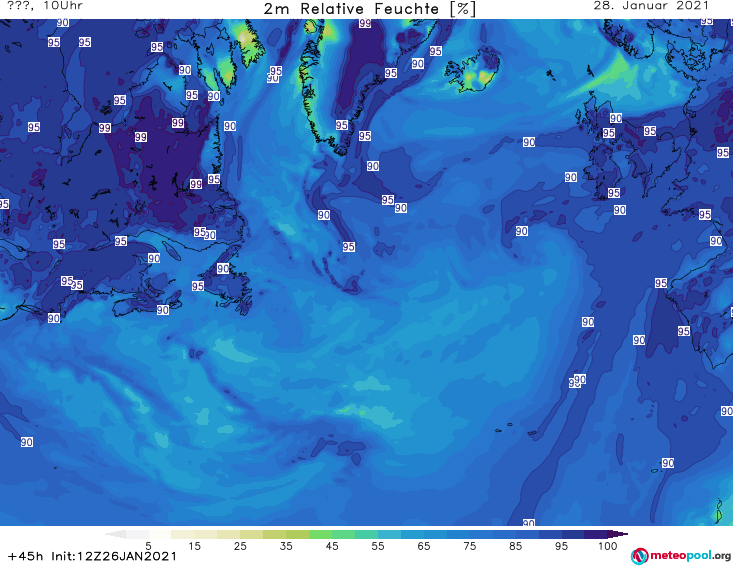Click the '+45h Init:12Z26JAN2021' forecast label
This screenshot has height=566, width=733.
92,556
